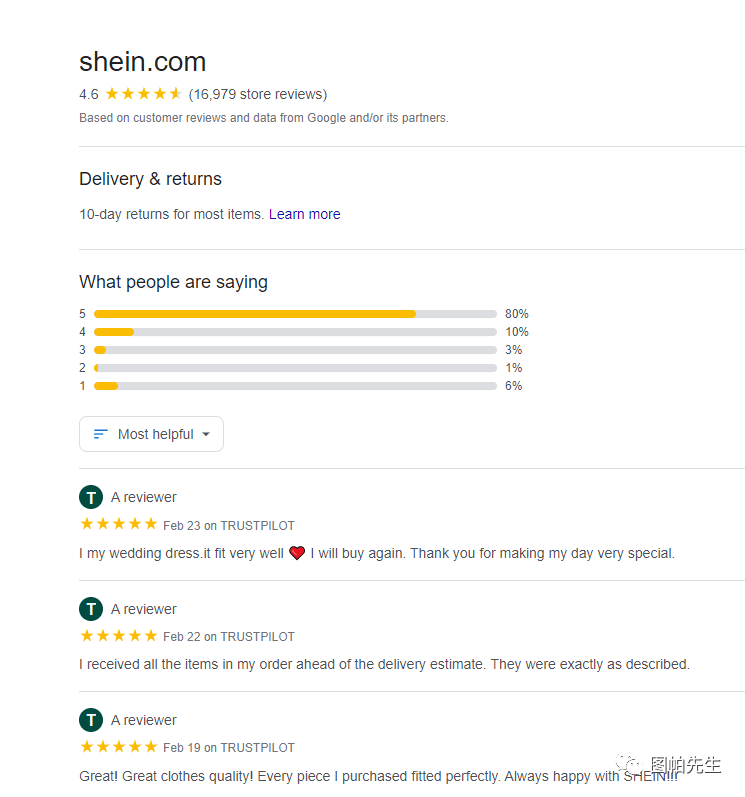Click the 4.6 star rating beside store reviews
Image resolution: width=745 pixels, height=797 pixels.
click(x=143, y=94)
